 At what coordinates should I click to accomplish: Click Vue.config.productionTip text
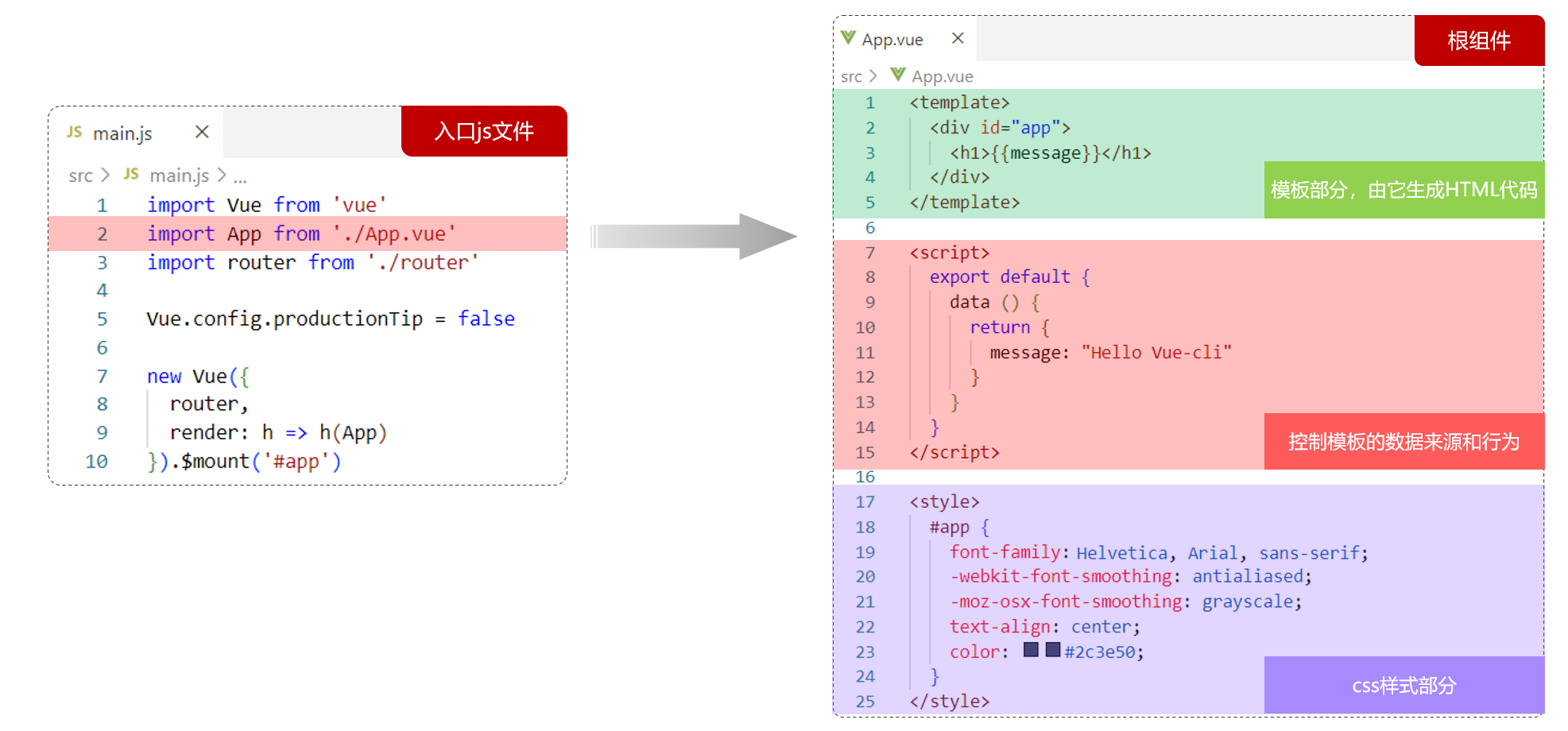[x=285, y=319]
